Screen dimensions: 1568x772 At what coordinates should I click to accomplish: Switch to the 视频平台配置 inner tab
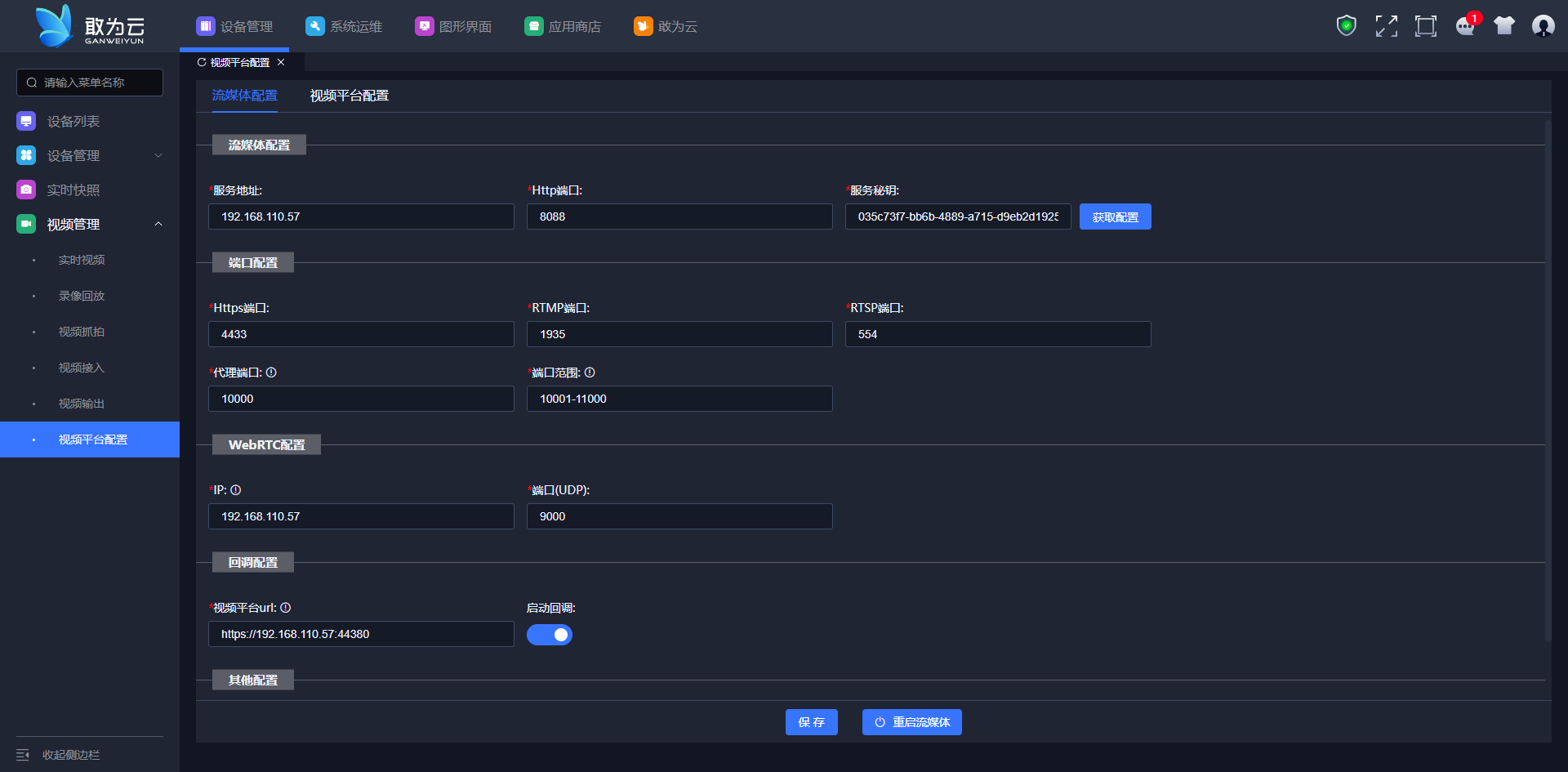349,96
